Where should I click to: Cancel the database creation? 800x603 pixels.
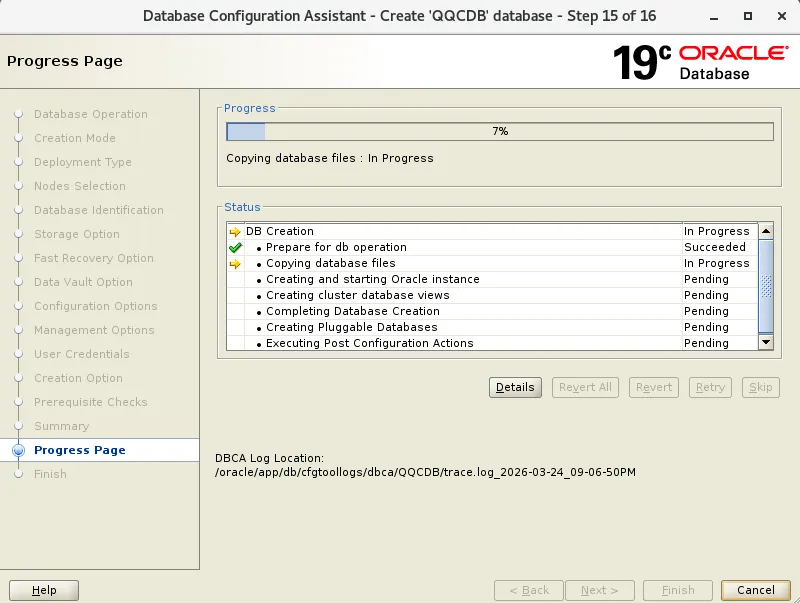[756, 590]
